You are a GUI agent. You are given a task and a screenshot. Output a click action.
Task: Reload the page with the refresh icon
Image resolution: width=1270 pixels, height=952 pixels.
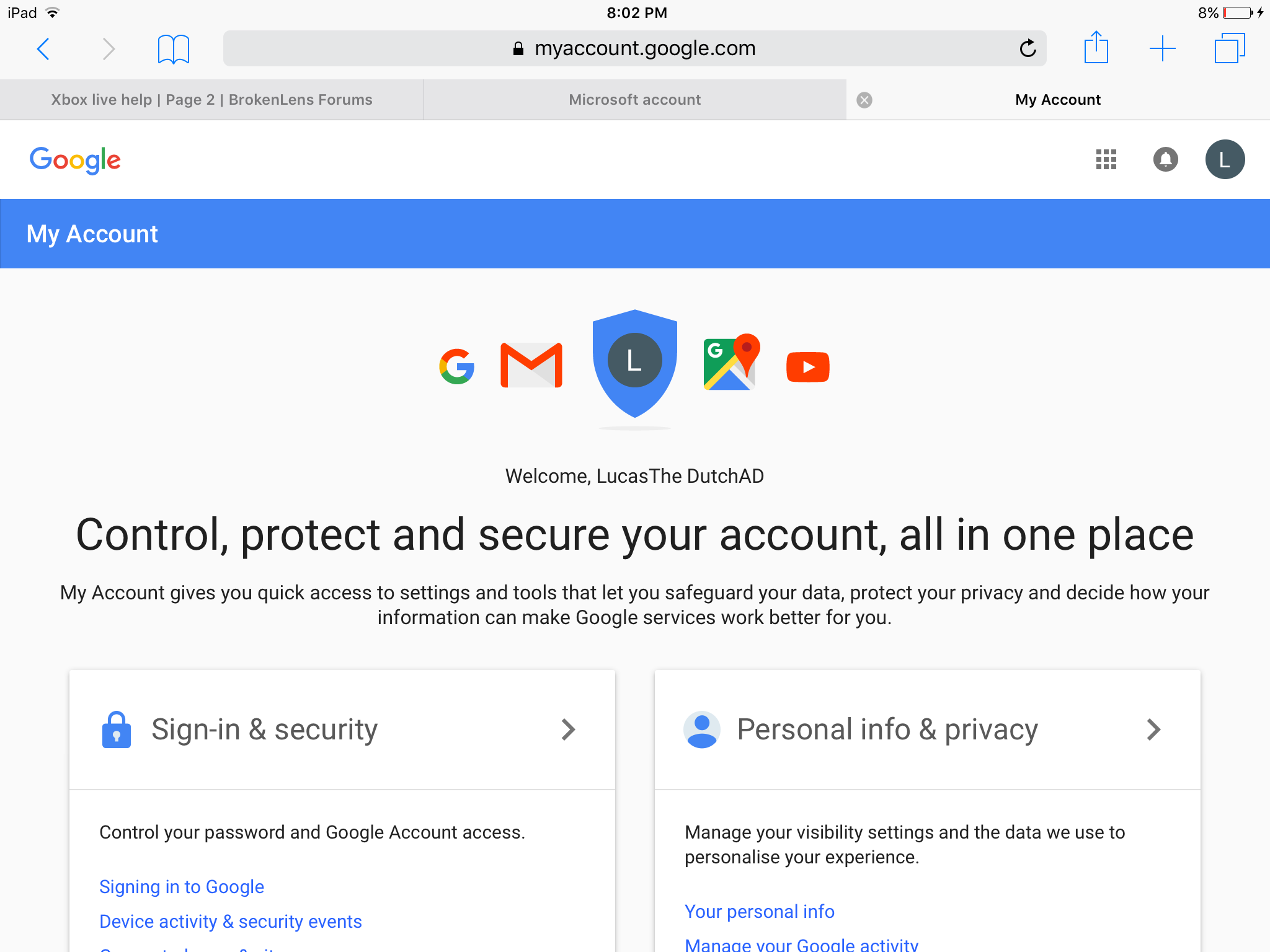1028,48
